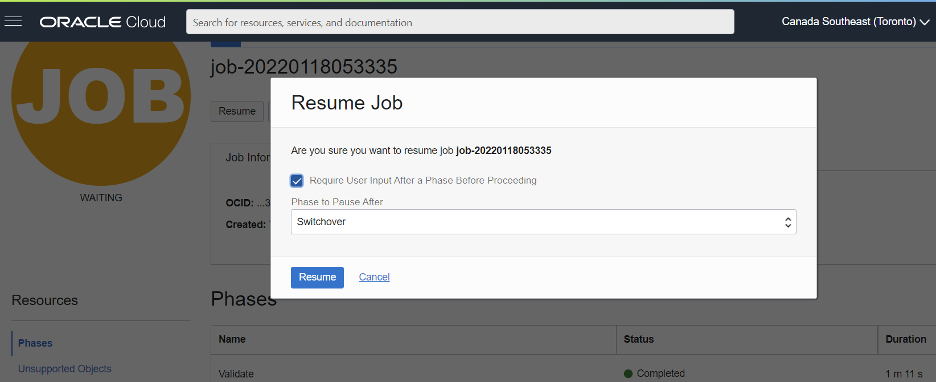The image size is (936, 382).
Task: Click the Switchover dropdown up-down arrows
Action: [788, 222]
